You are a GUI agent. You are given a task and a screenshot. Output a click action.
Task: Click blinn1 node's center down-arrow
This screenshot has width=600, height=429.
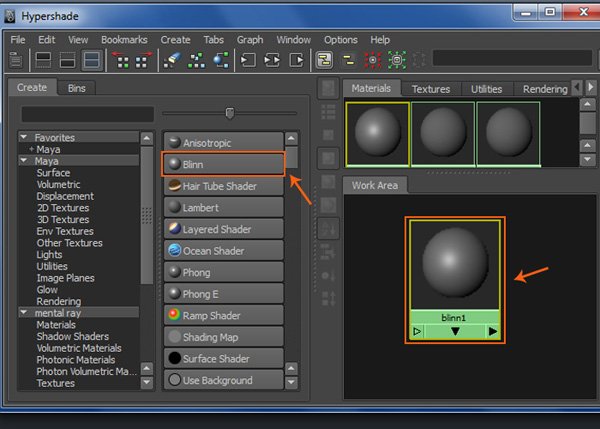455,331
